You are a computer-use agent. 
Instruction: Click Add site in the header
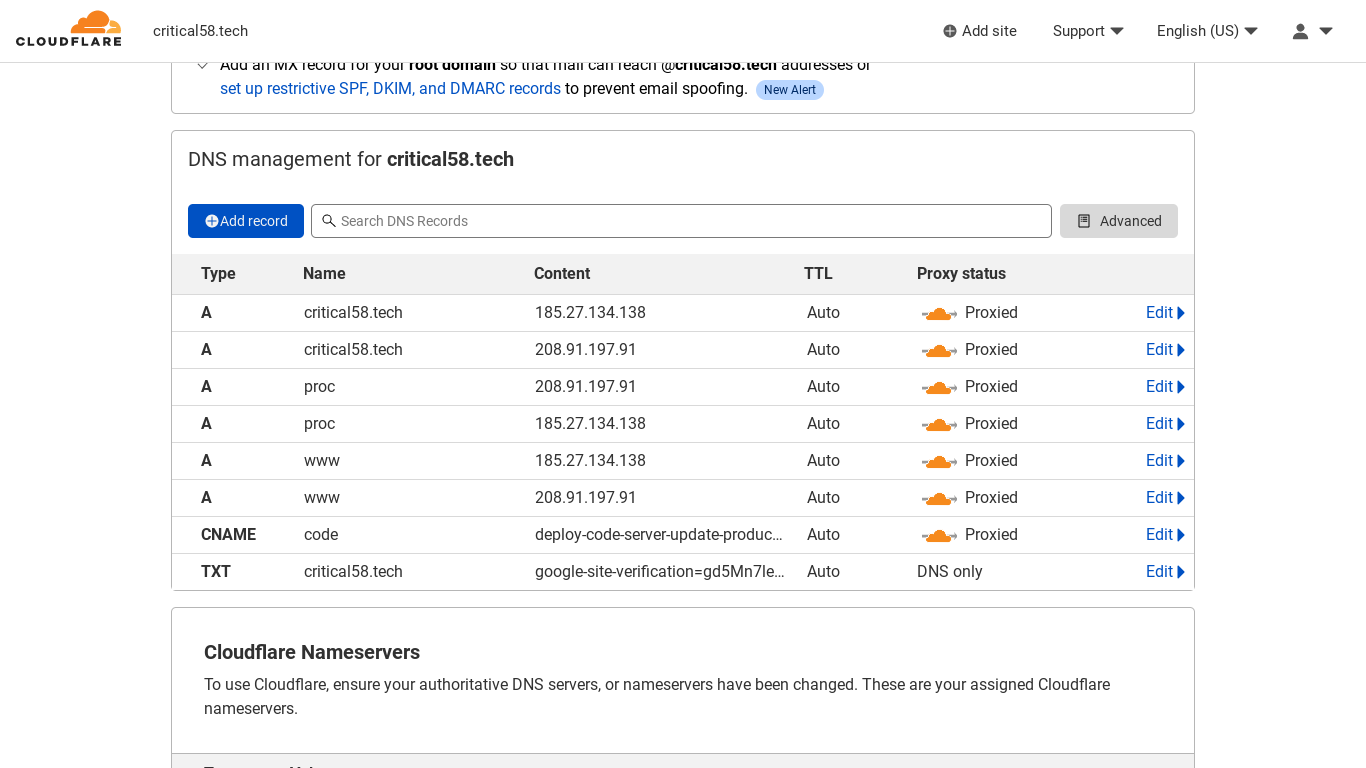(x=980, y=31)
